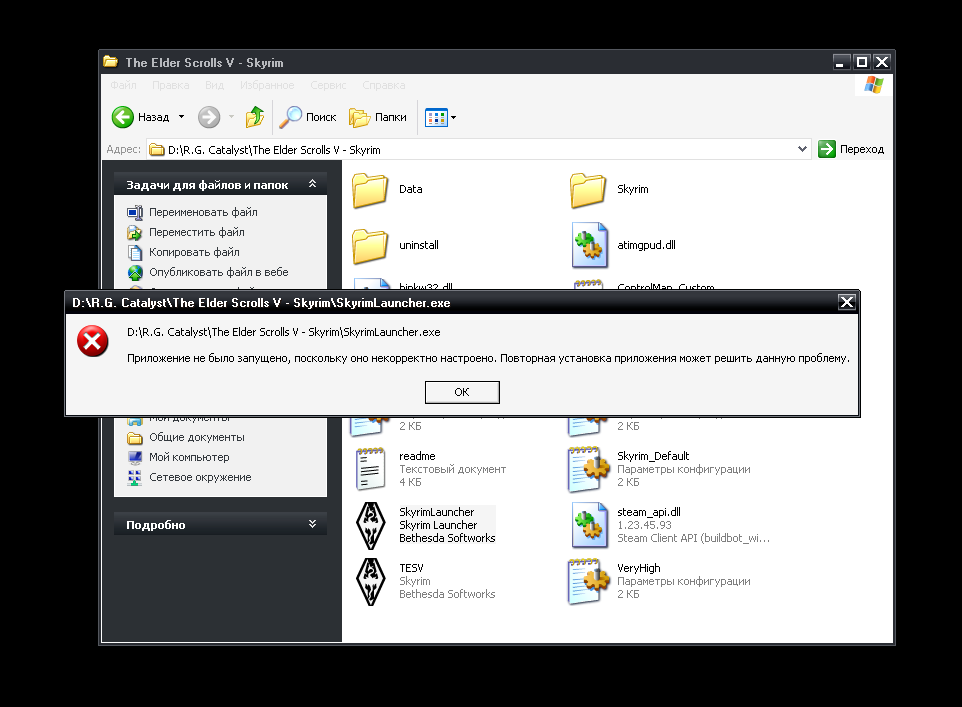Open the Правка menu
Viewport: 962px width, 707px height.
coord(171,85)
